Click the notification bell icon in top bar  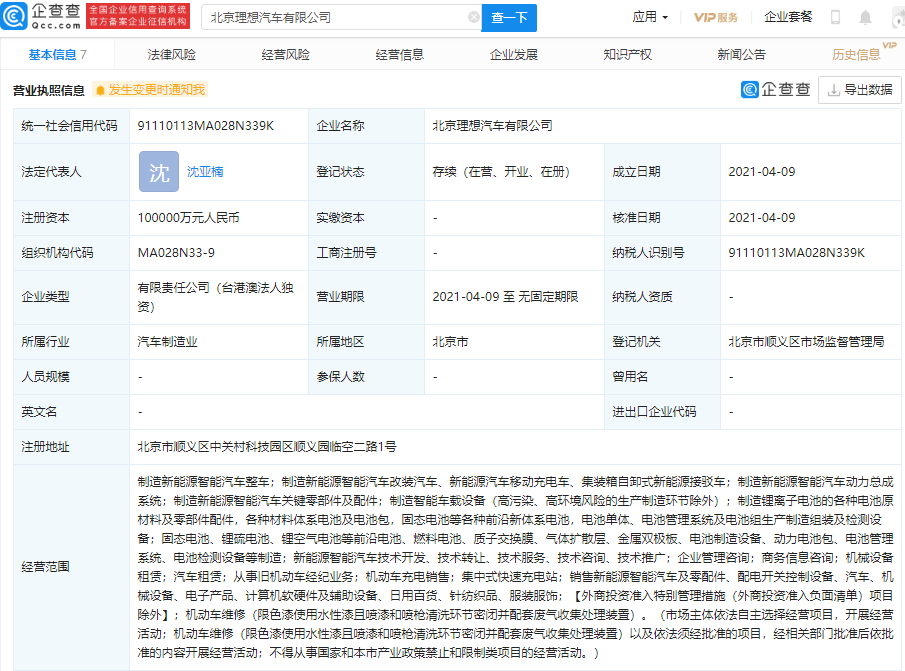pyautogui.click(x=866, y=16)
